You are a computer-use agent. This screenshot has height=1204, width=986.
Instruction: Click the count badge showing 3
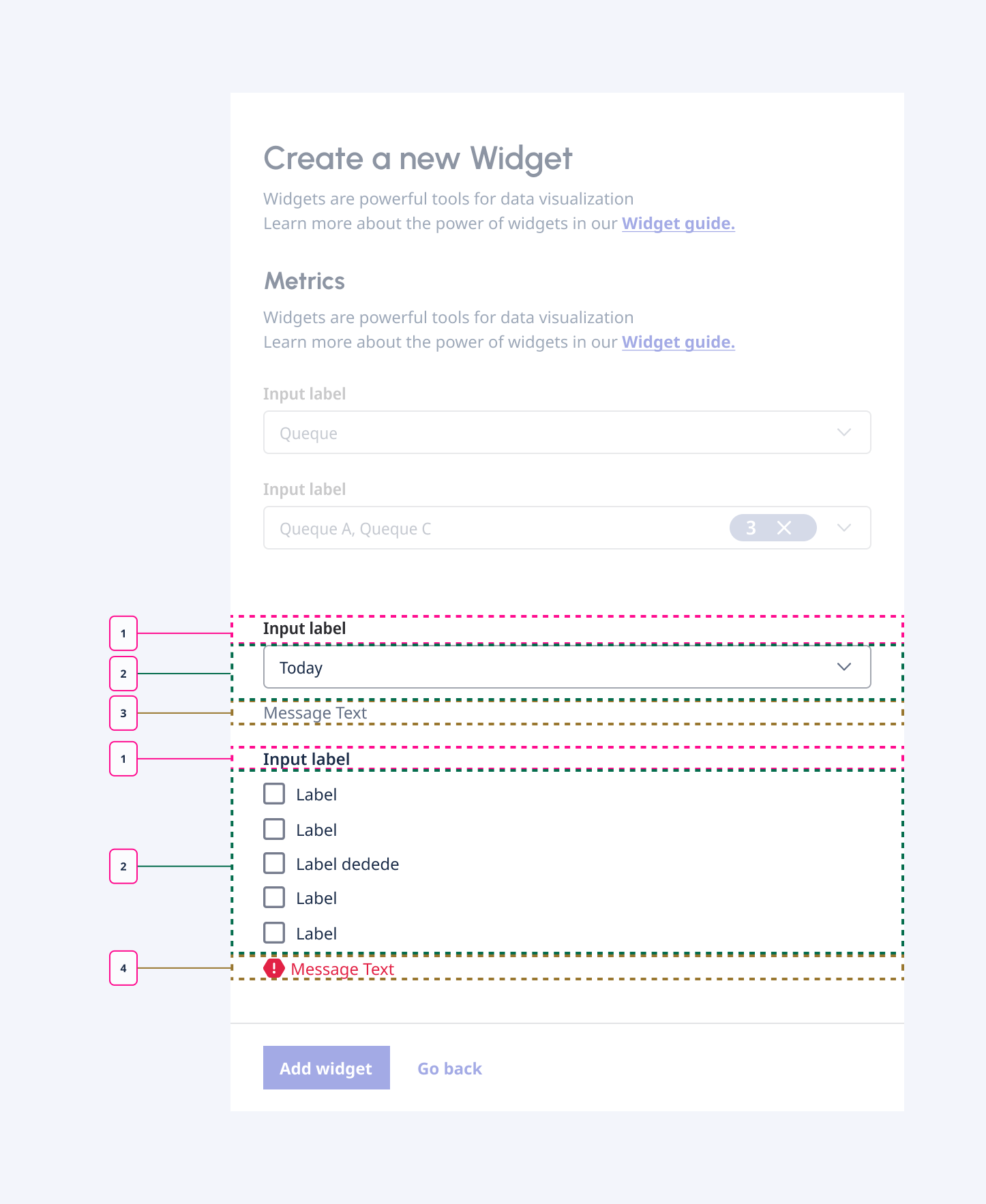pyautogui.click(x=751, y=528)
